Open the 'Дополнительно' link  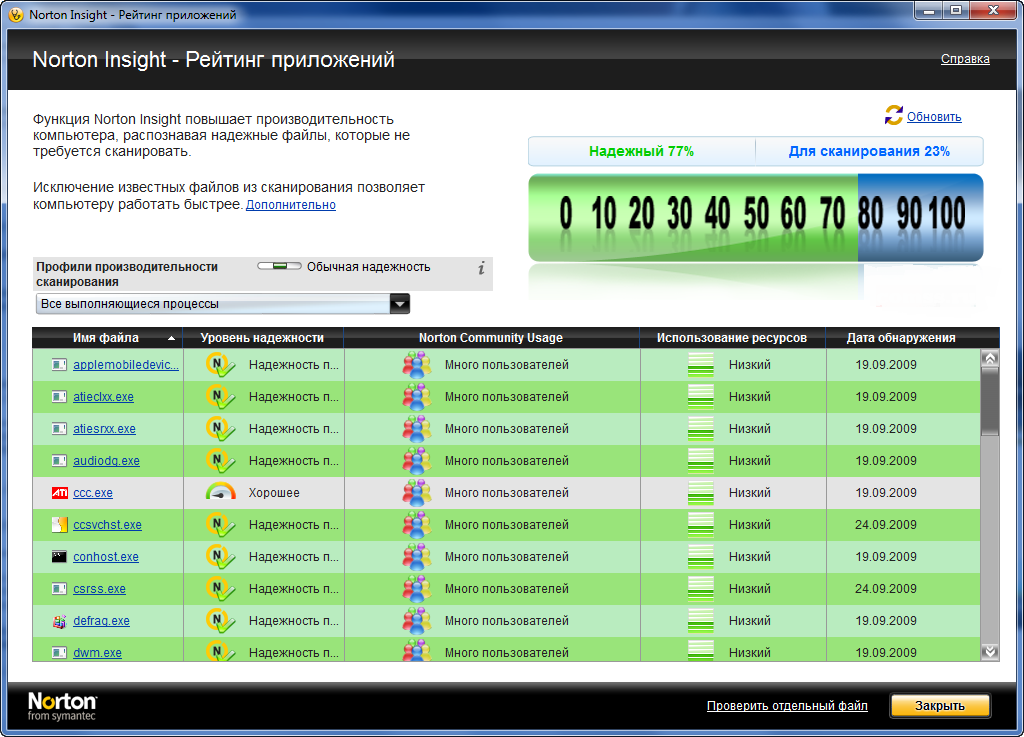(x=291, y=205)
